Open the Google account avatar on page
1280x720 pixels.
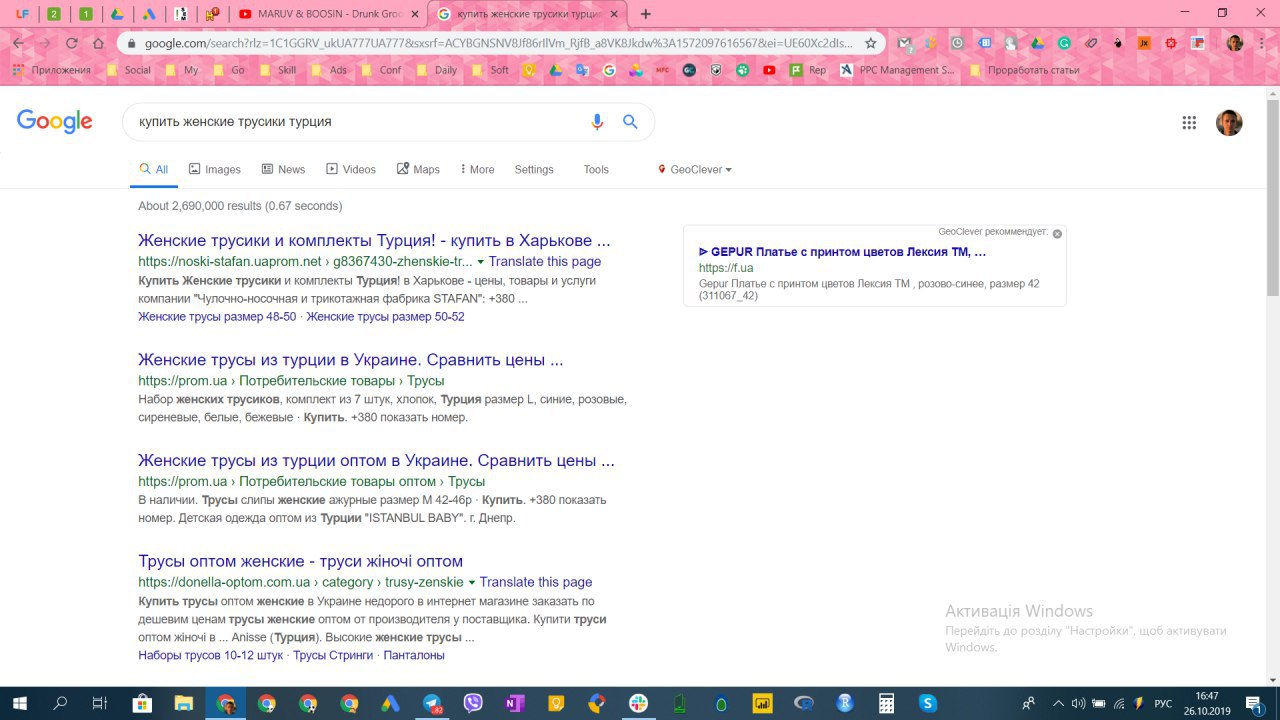click(1229, 122)
